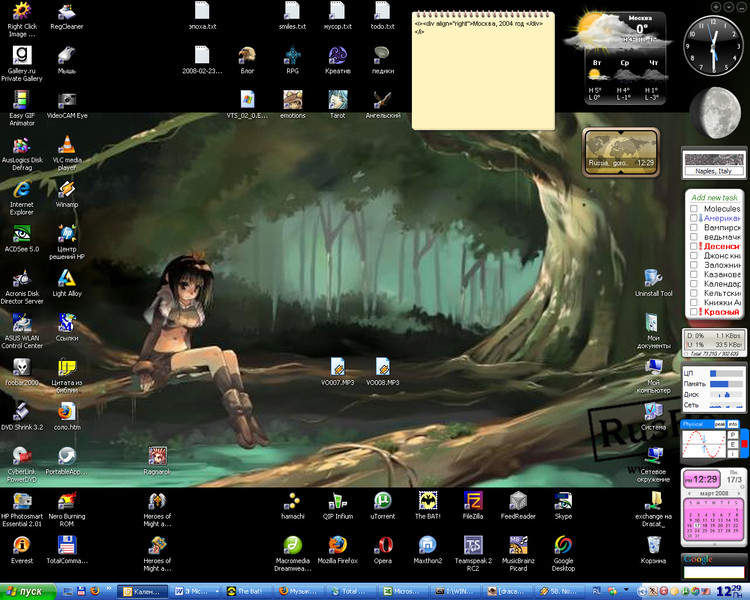Open the sidebar gadget menu arrow
This screenshot has height=600, width=750.
(728, 7)
